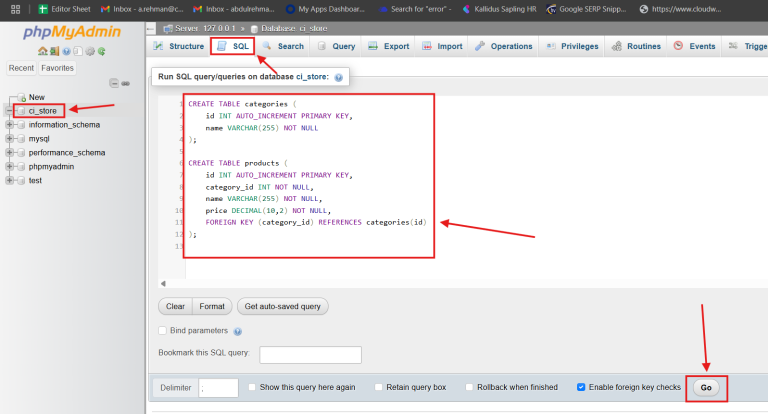768x414 pixels.
Task: Expand mysql database node
Action: click(x=9, y=139)
